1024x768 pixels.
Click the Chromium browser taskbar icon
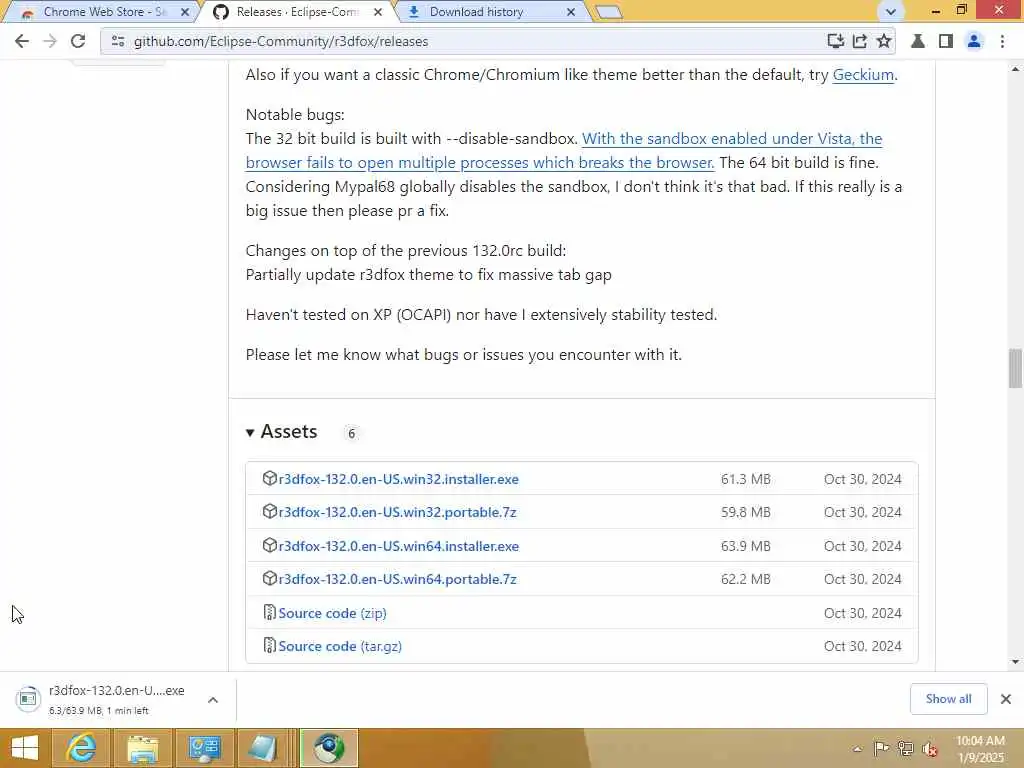click(328, 748)
